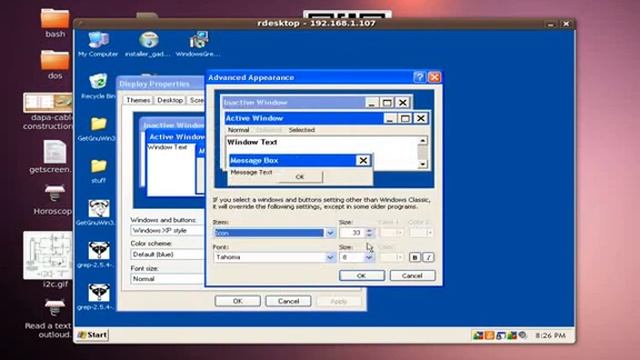Click the help question-mark button in Advanced Appearance
Screen dimensions: 640x360
[419, 77]
